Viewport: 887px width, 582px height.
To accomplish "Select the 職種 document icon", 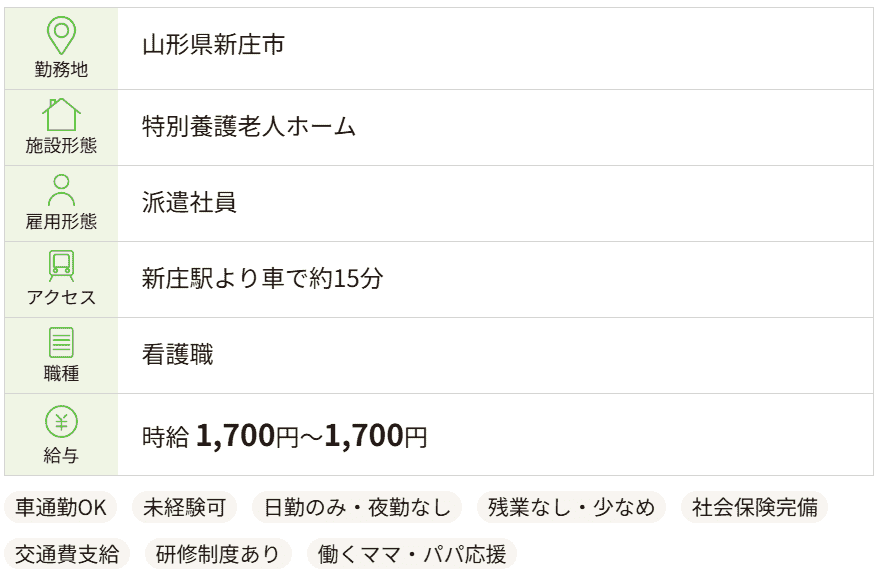I will (62, 341).
